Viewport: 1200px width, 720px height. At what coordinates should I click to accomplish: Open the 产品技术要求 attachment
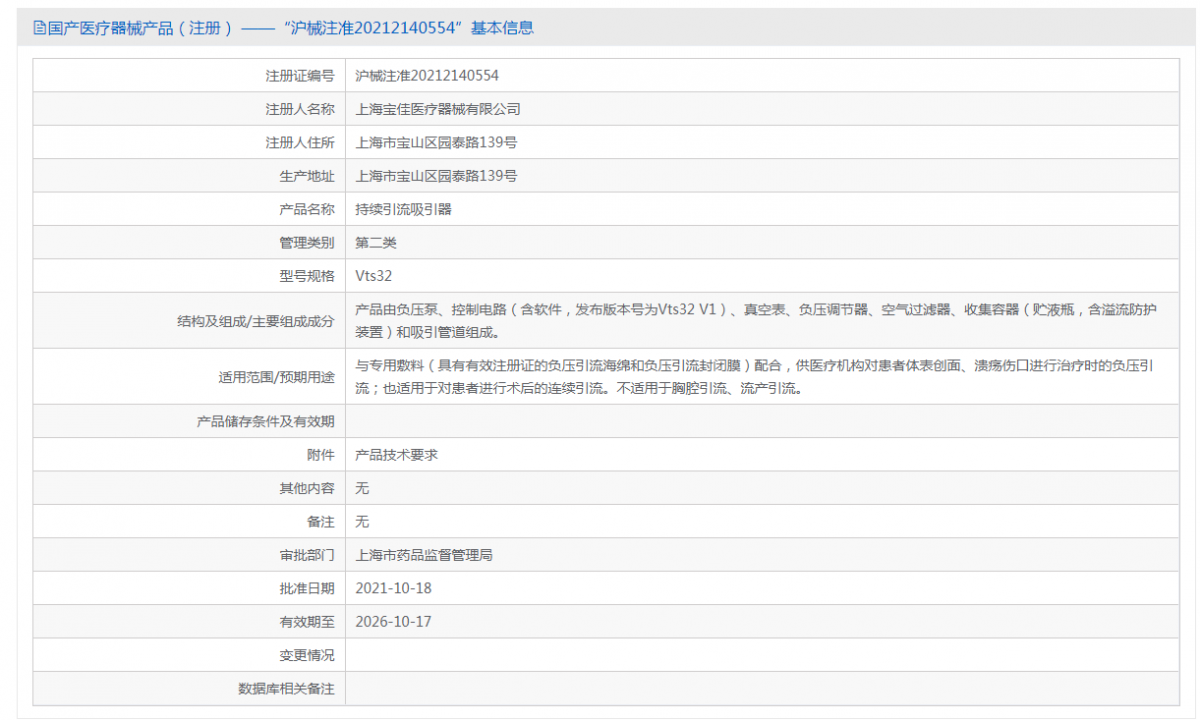pos(397,455)
